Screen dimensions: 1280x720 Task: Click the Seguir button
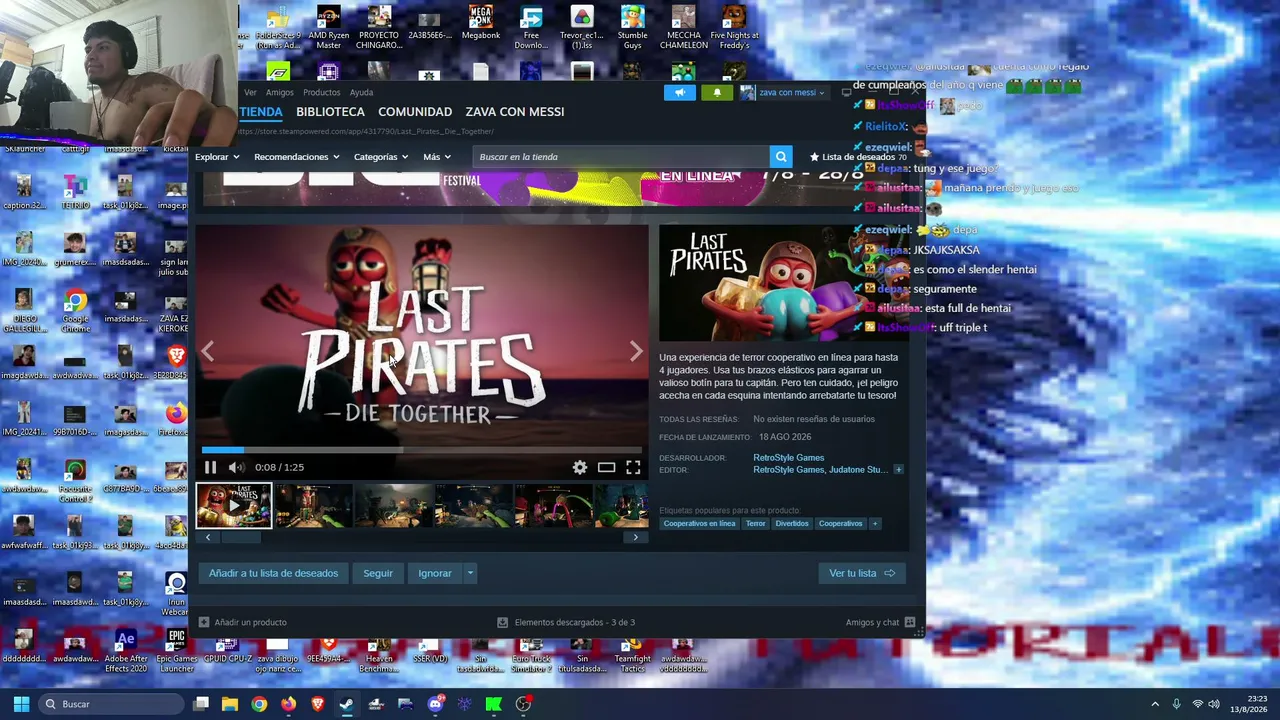point(378,573)
